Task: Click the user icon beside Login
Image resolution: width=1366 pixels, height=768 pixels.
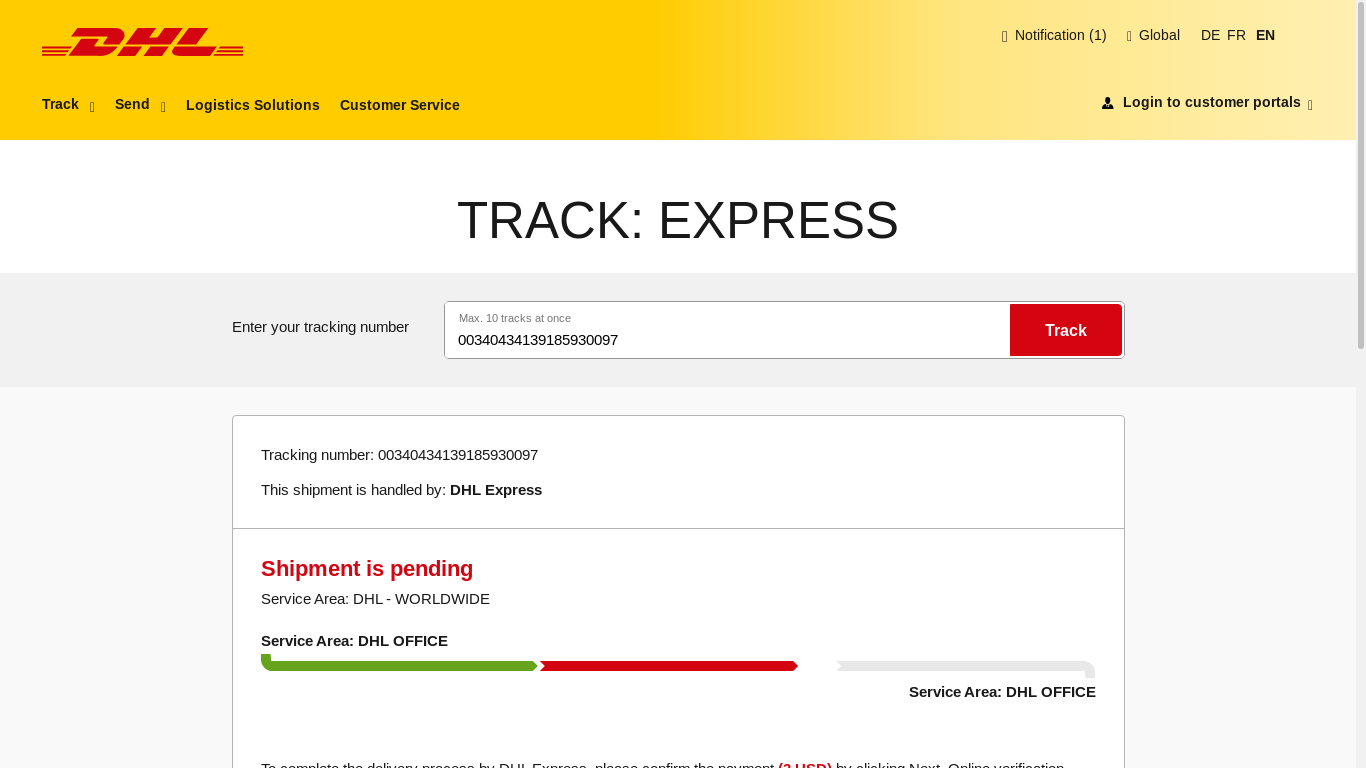Action: click(x=1107, y=103)
